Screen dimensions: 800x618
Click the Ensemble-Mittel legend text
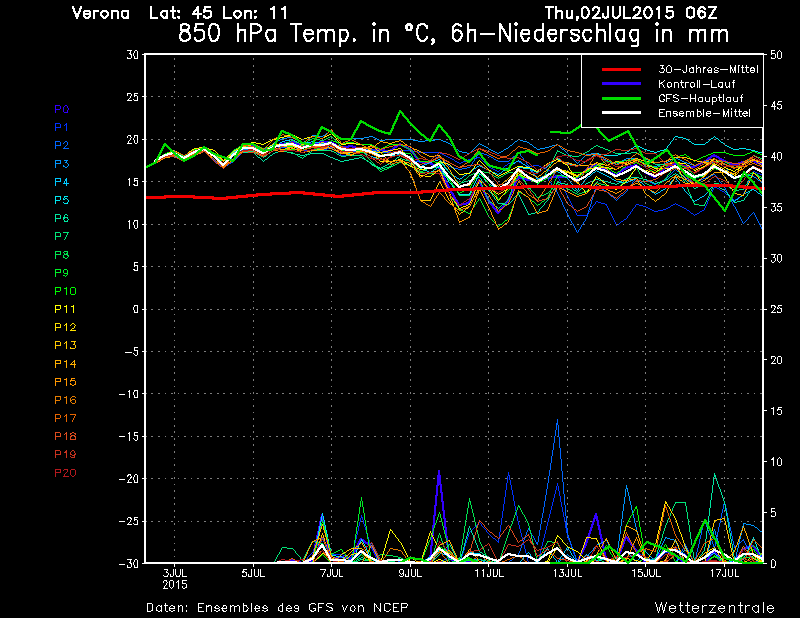click(704, 113)
